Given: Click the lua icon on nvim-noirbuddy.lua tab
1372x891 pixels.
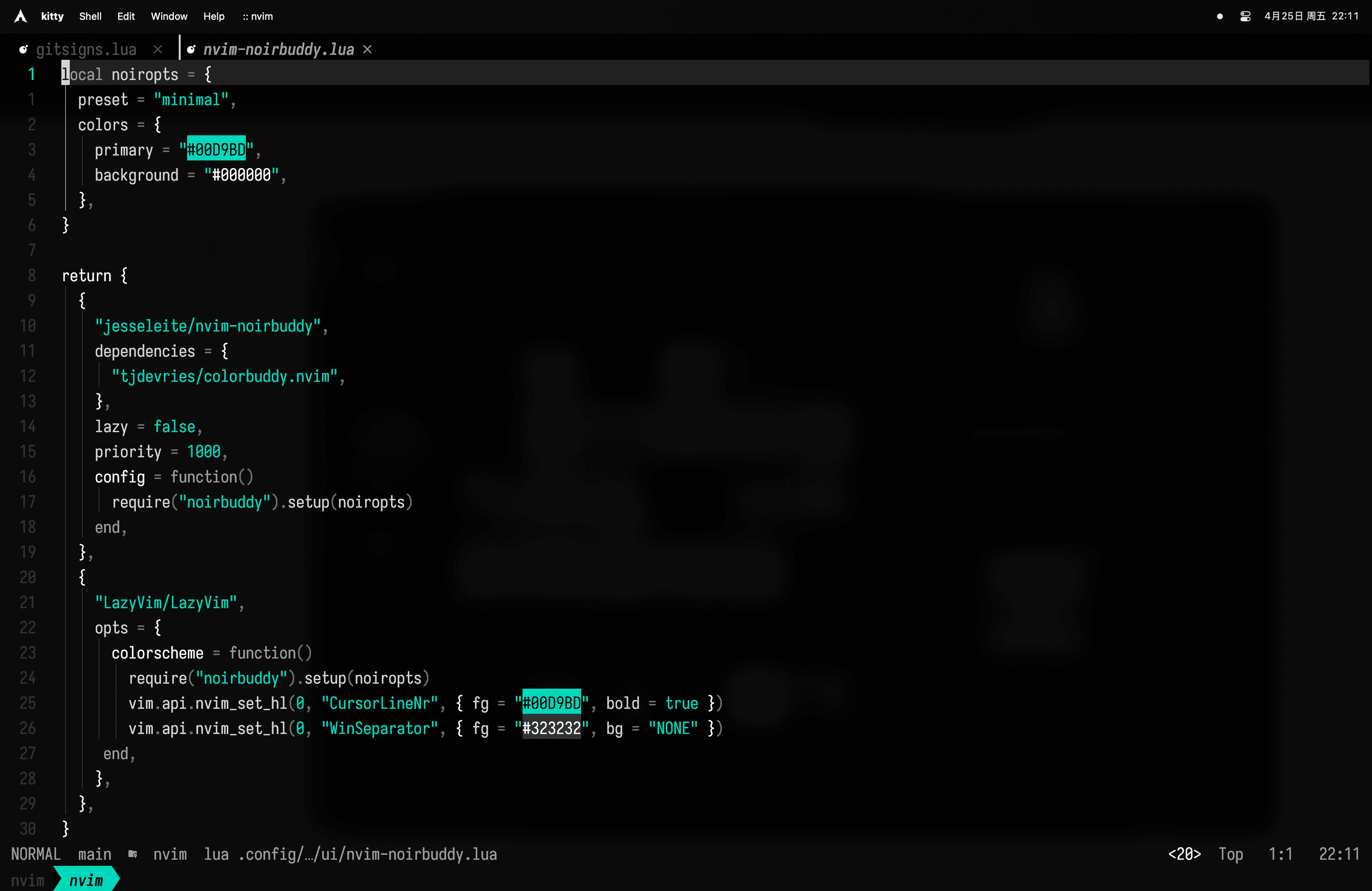Looking at the screenshot, I should pyautogui.click(x=191, y=50).
